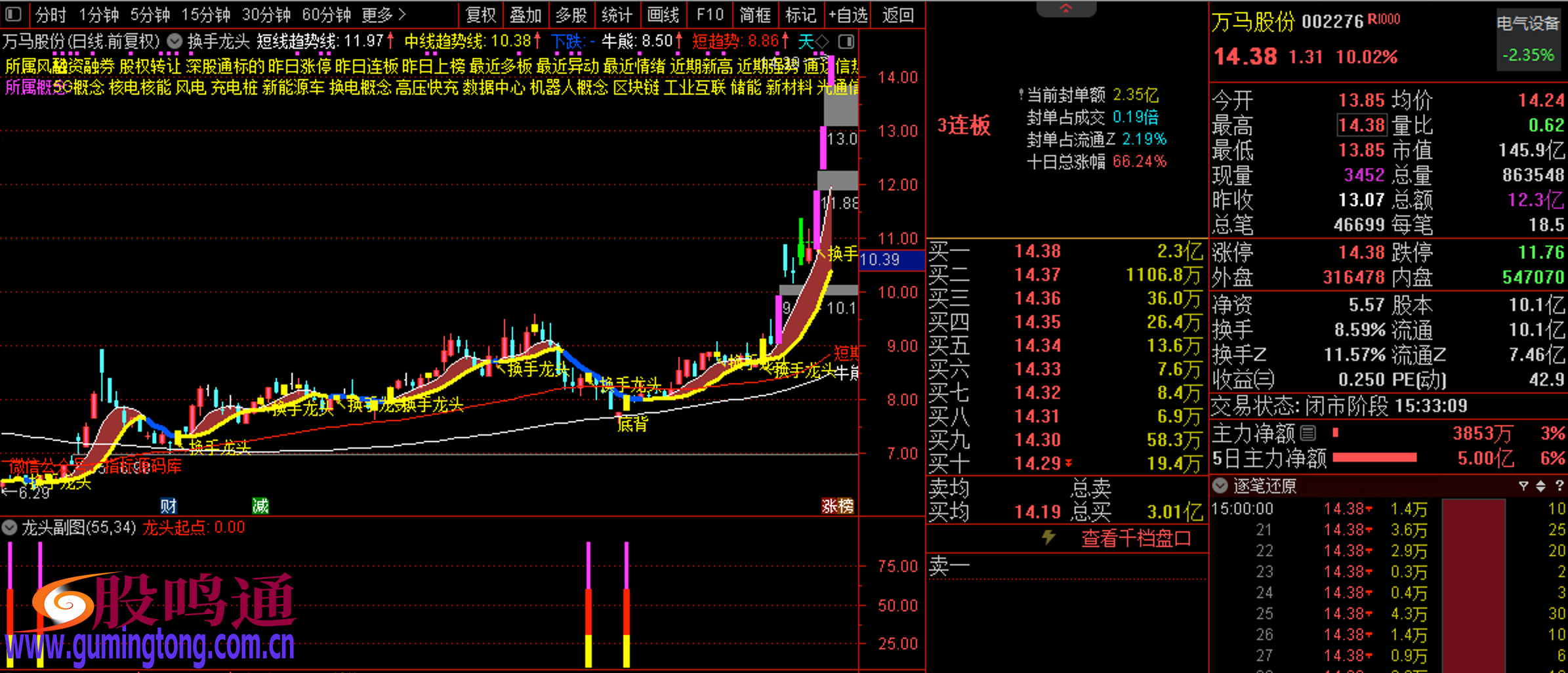Toggle the chart side panel icon beside 天
1568x673 pixels.
(846, 42)
